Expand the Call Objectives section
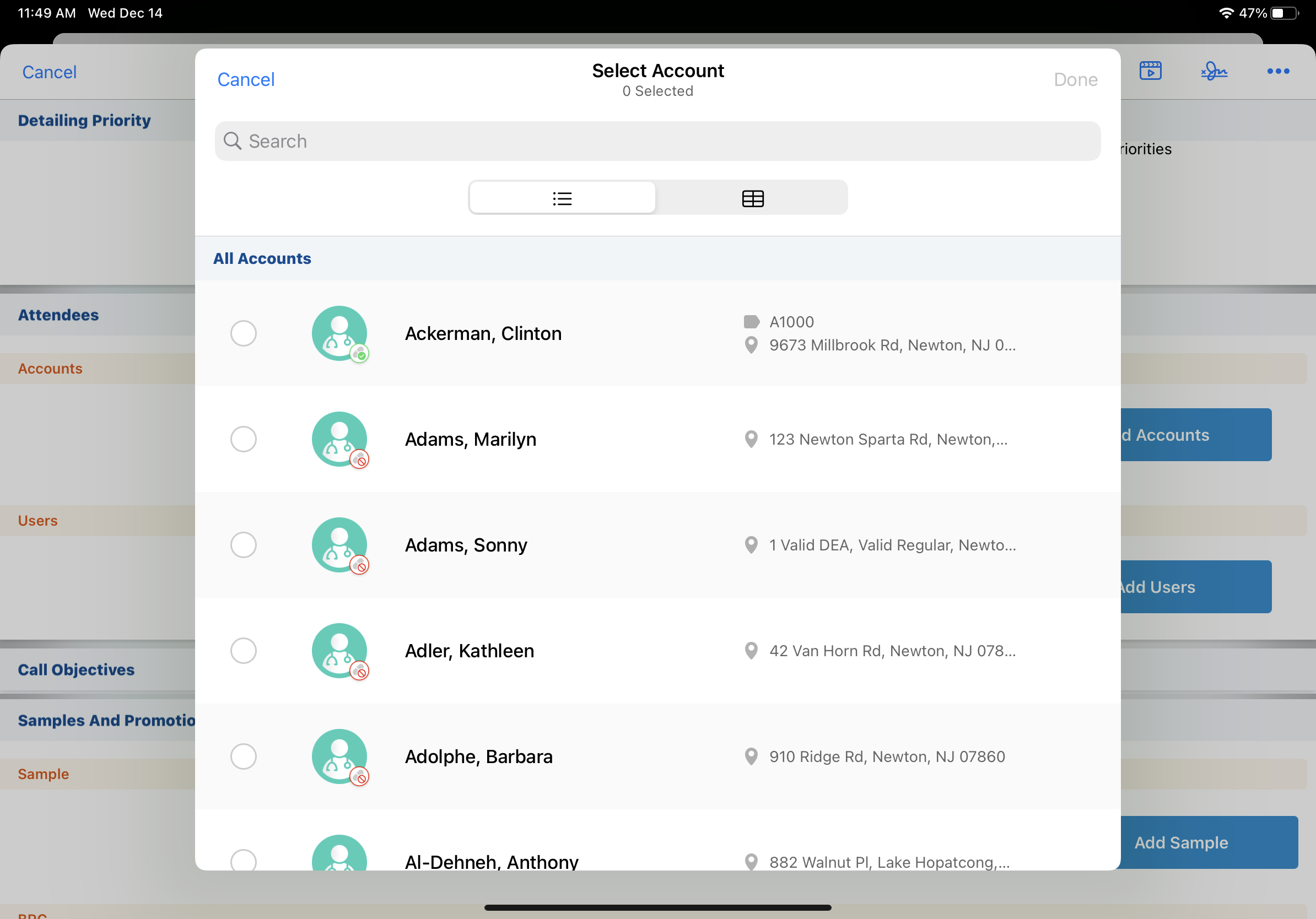Viewport: 1316px width, 919px height. point(76,669)
